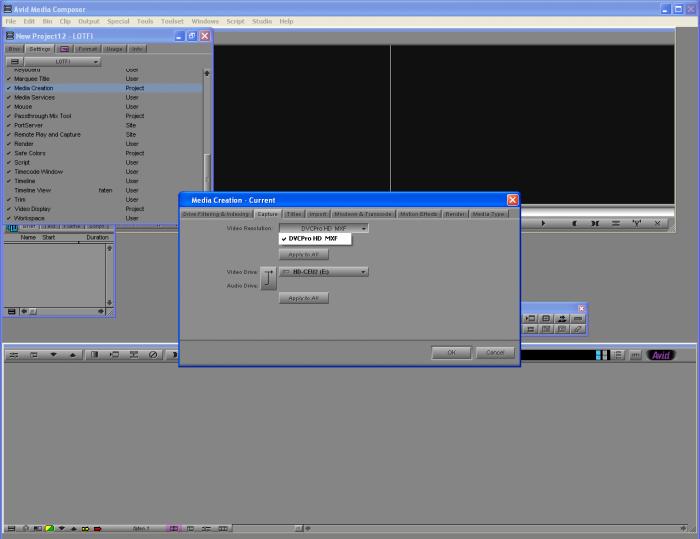
Task: Switch to the Import tab
Action: pyautogui.click(x=318, y=214)
